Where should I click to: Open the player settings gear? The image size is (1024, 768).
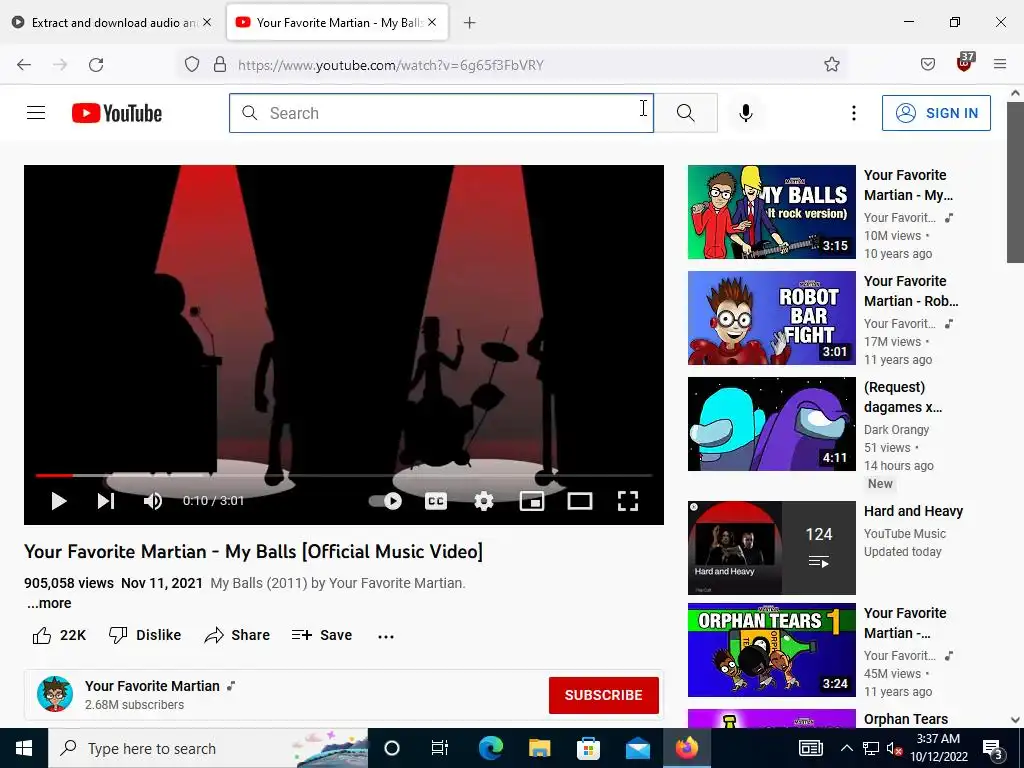click(483, 501)
